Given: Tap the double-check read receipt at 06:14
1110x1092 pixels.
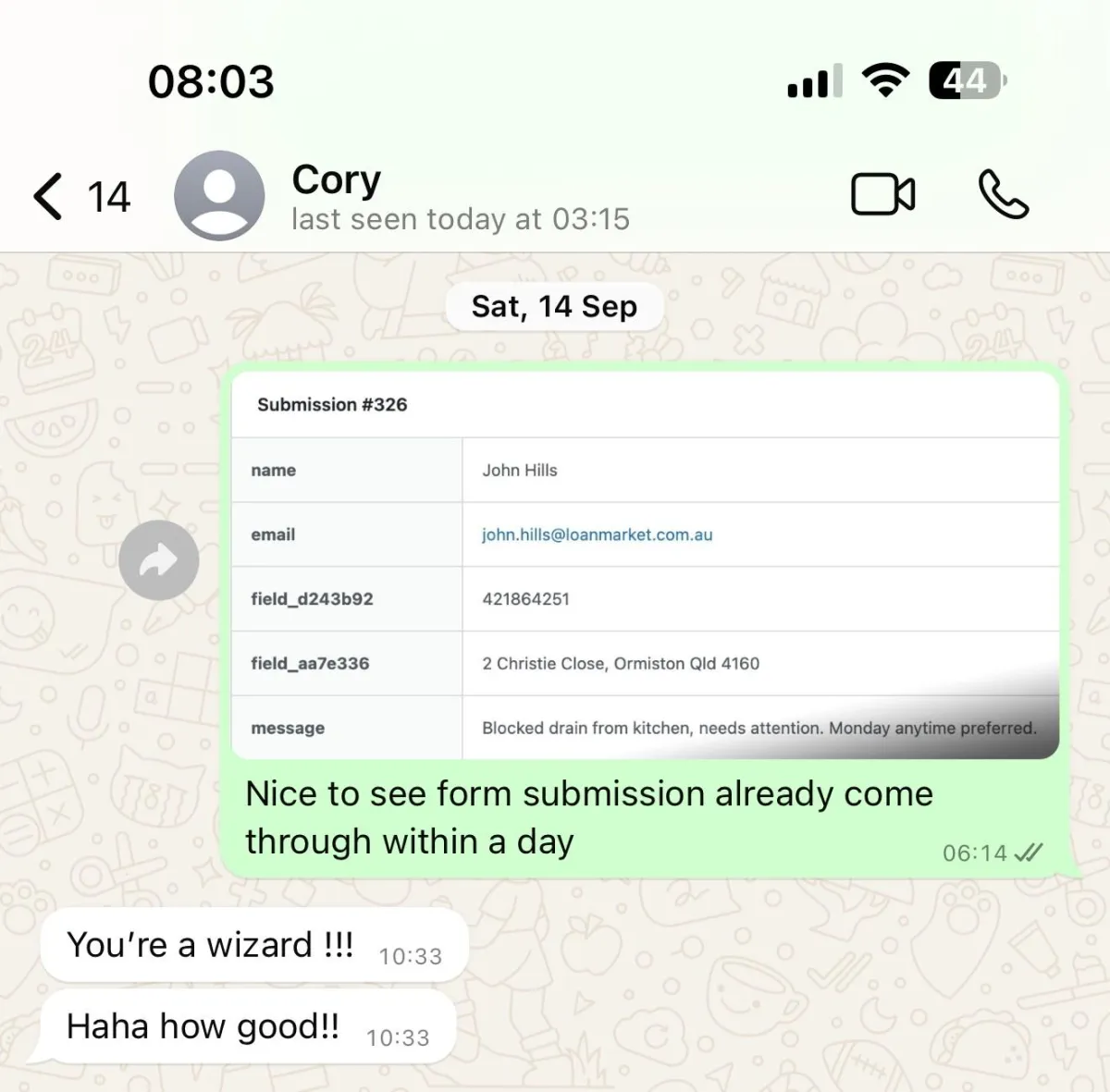Looking at the screenshot, I should click(1029, 853).
